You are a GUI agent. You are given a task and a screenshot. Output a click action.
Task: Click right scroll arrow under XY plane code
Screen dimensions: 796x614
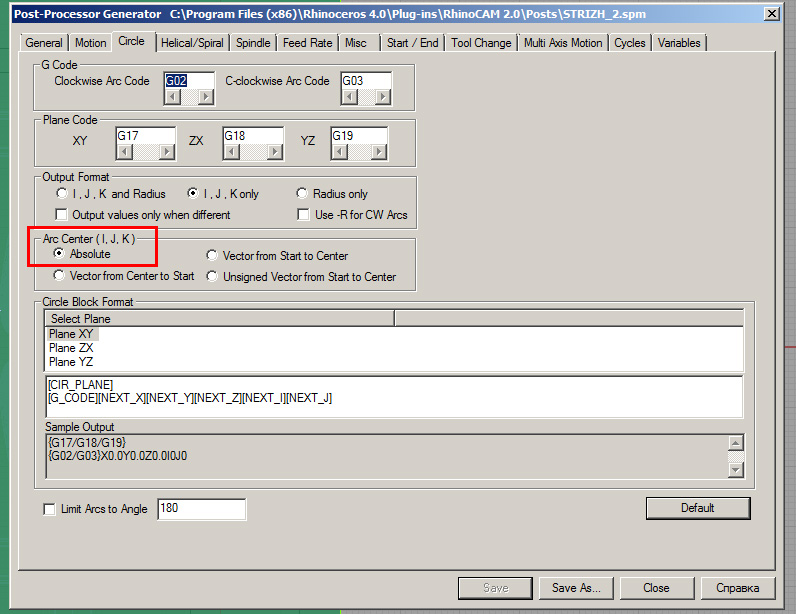[x=167, y=152]
